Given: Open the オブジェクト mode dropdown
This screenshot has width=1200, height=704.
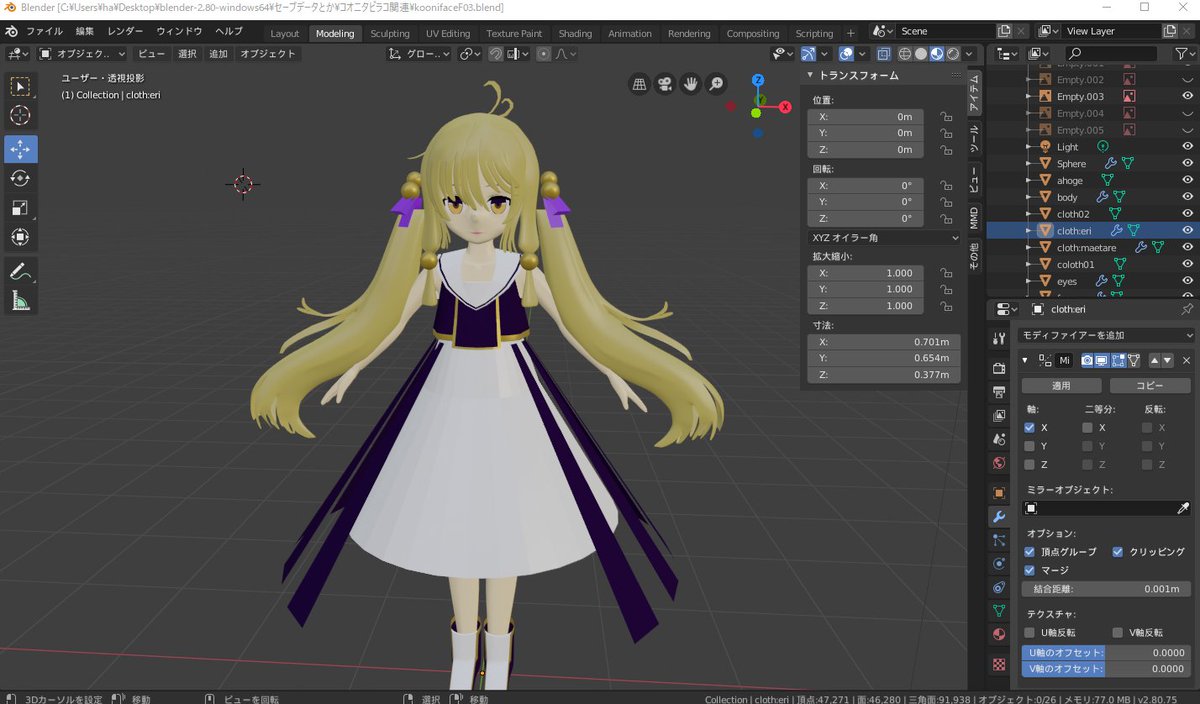Looking at the screenshot, I should coord(82,53).
